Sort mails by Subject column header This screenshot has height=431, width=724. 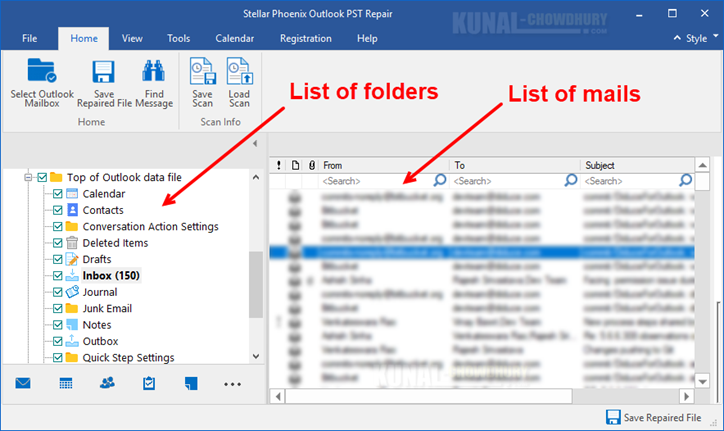(x=638, y=165)
